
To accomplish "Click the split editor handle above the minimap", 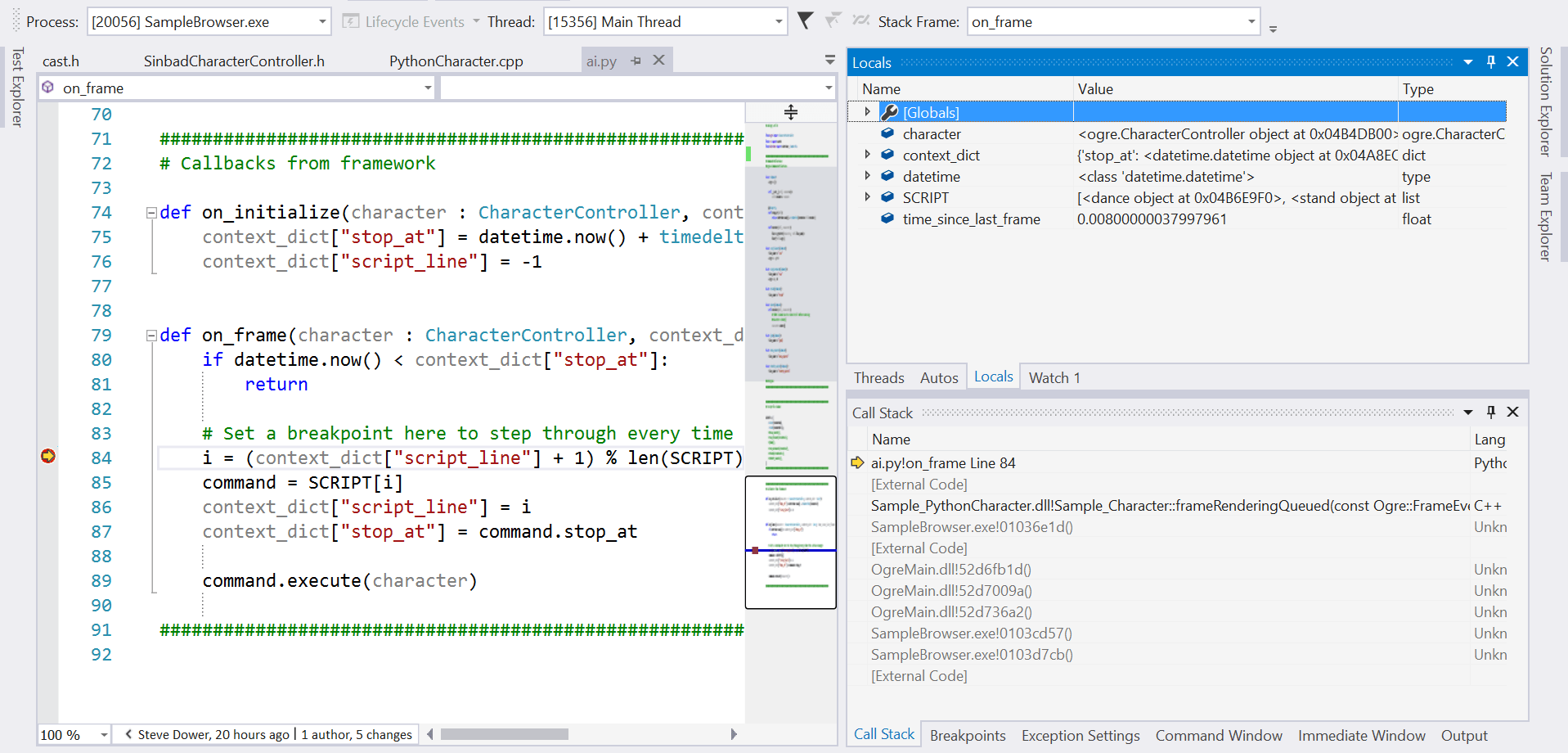I will (790, 110).
